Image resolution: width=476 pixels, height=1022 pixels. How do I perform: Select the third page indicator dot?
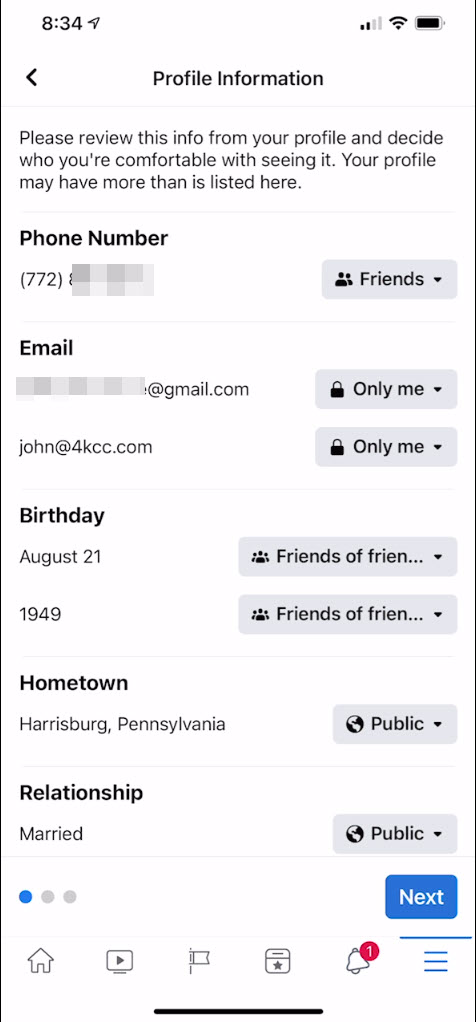point(70,897)
